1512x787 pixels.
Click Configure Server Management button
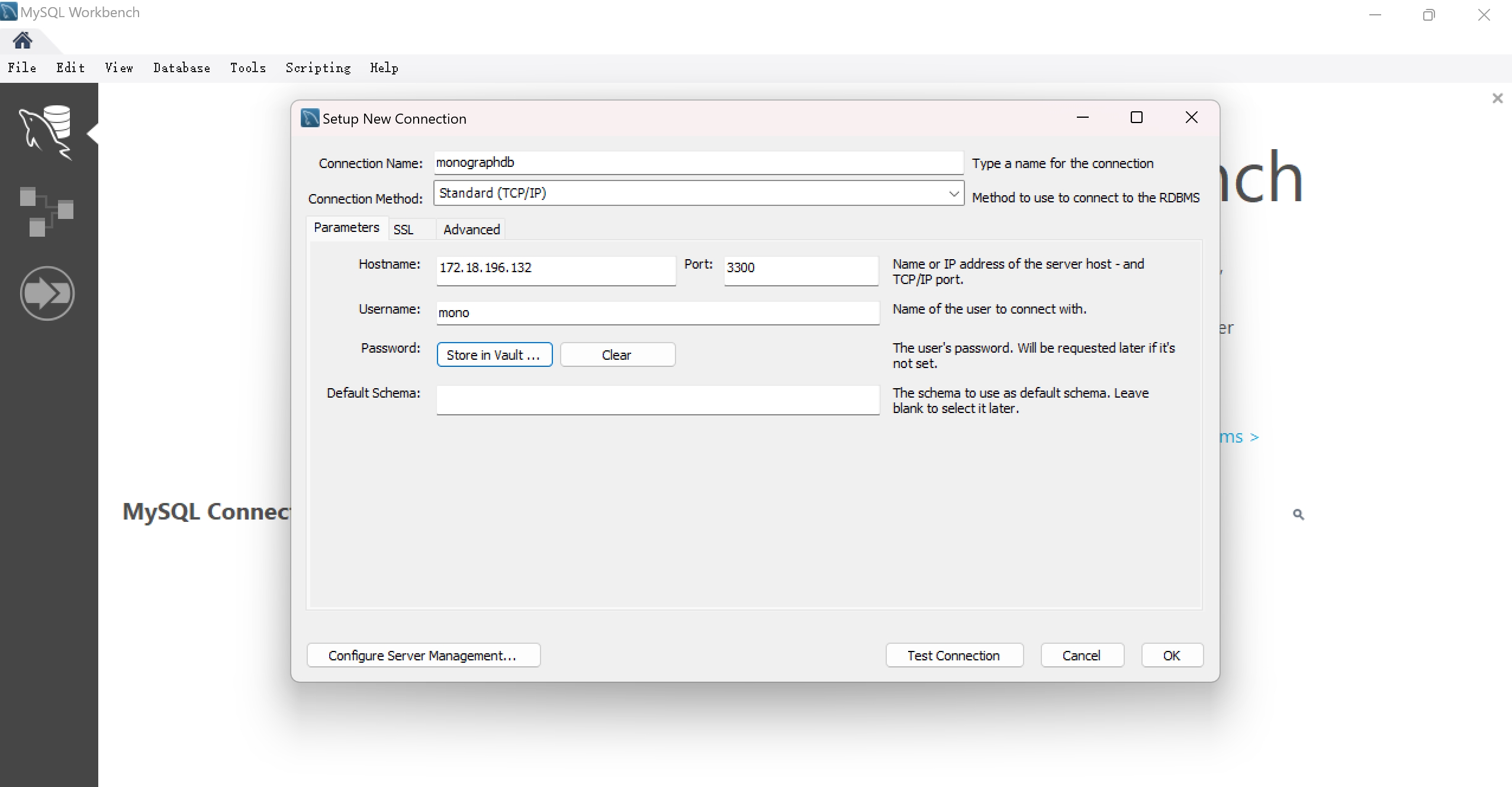pos(423,656)
